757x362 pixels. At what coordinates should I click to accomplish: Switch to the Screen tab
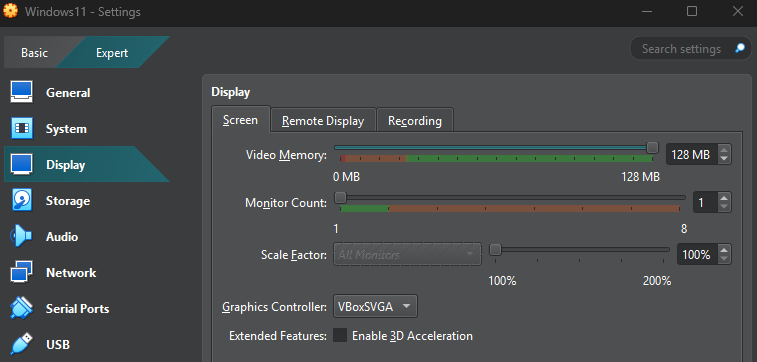(240, 120)
